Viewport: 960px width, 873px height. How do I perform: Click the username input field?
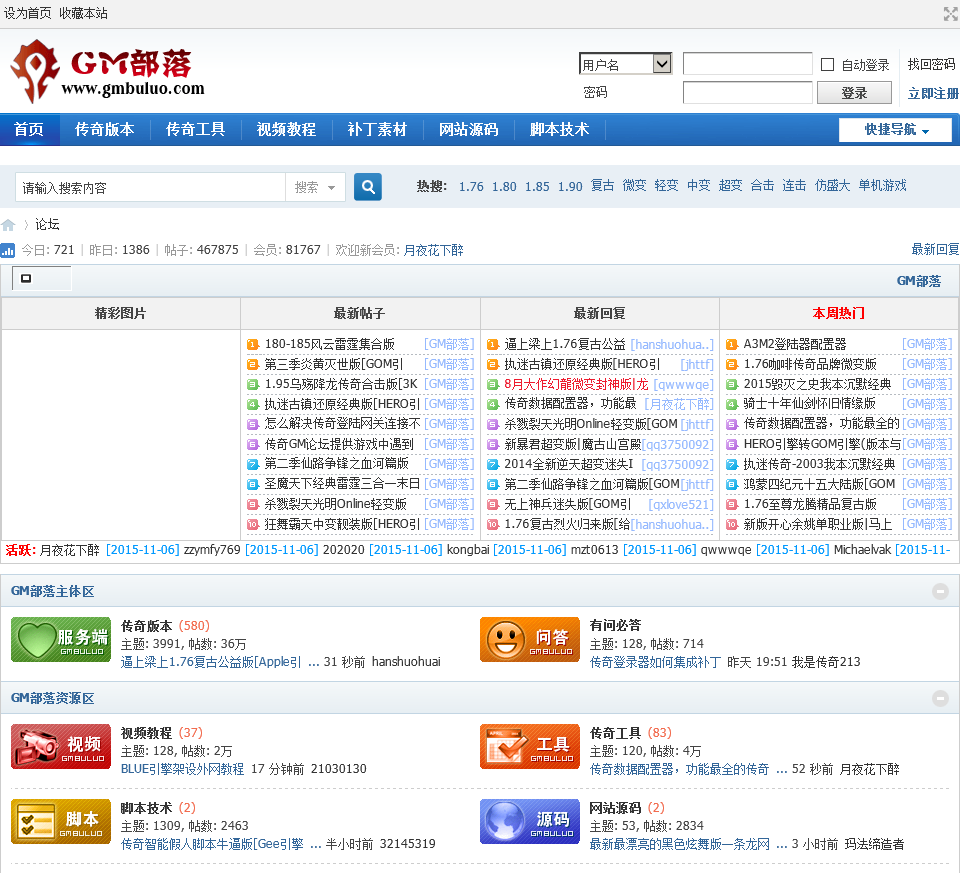click(748, 64)
